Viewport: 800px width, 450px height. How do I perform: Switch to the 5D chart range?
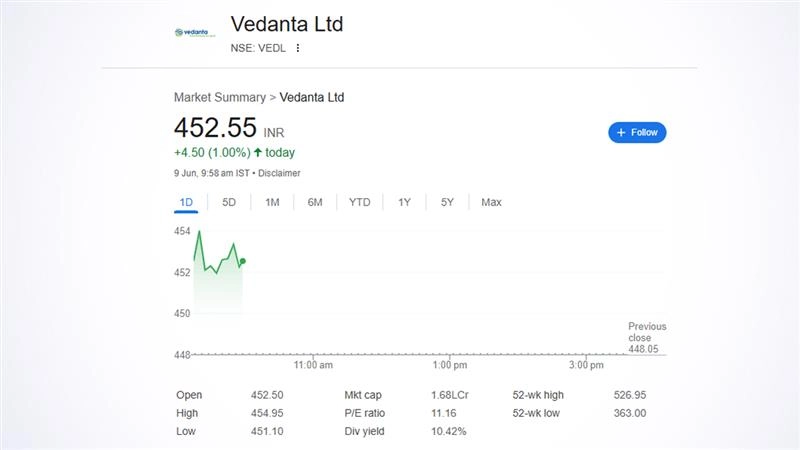pyautogui.click(x=229, y=202)
